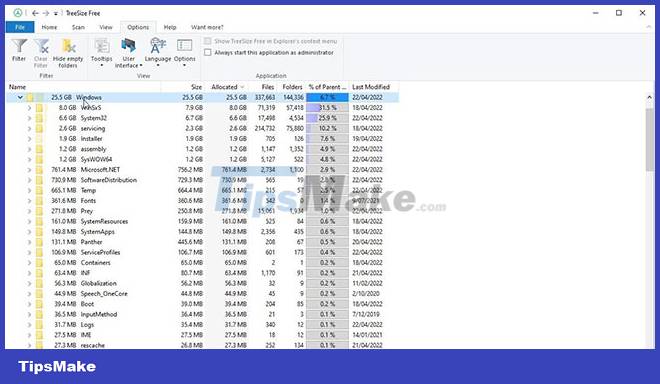Select the Speech_OneCore row
660x384 pixels.
pyautogui.click(x=202, y=293)
